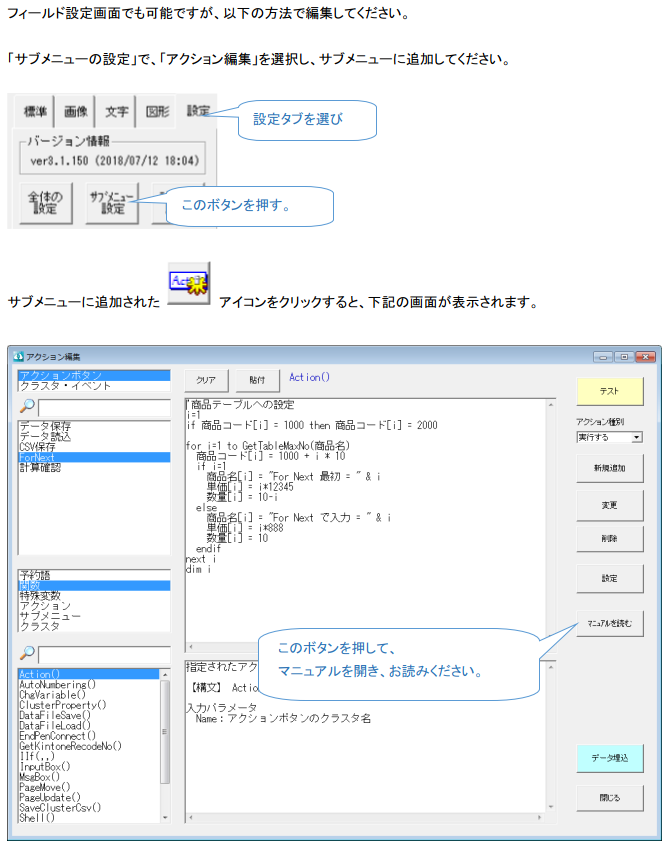Select AutoNumbering() in the function list
Image resolution: width=665 pixels, height=845 pixels.
point(89,684)
